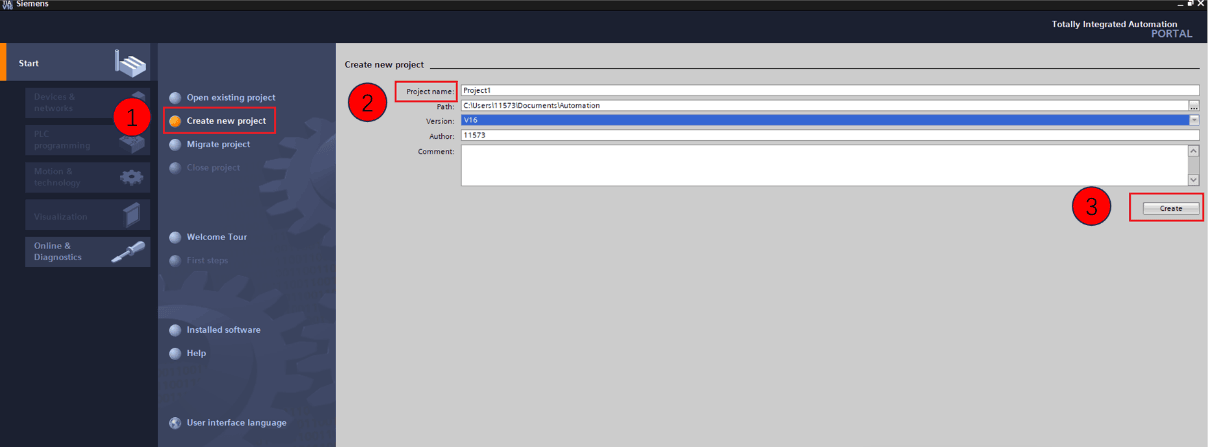The height and width of the screenshot is (447, 1208).
Task: Click the Open existing project bullet icon
Action: point(176,98)
